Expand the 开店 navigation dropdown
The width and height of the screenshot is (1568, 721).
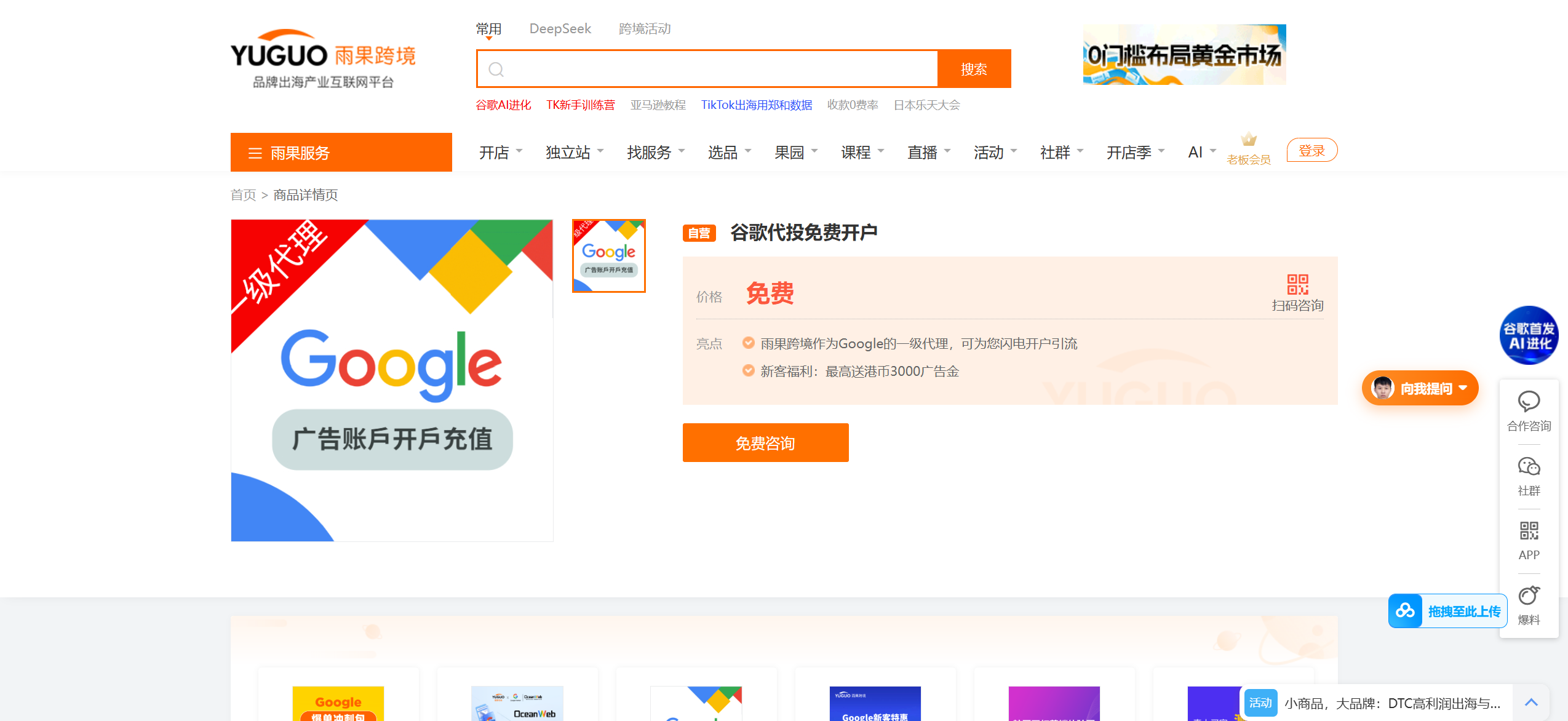[x=501, y=152]
